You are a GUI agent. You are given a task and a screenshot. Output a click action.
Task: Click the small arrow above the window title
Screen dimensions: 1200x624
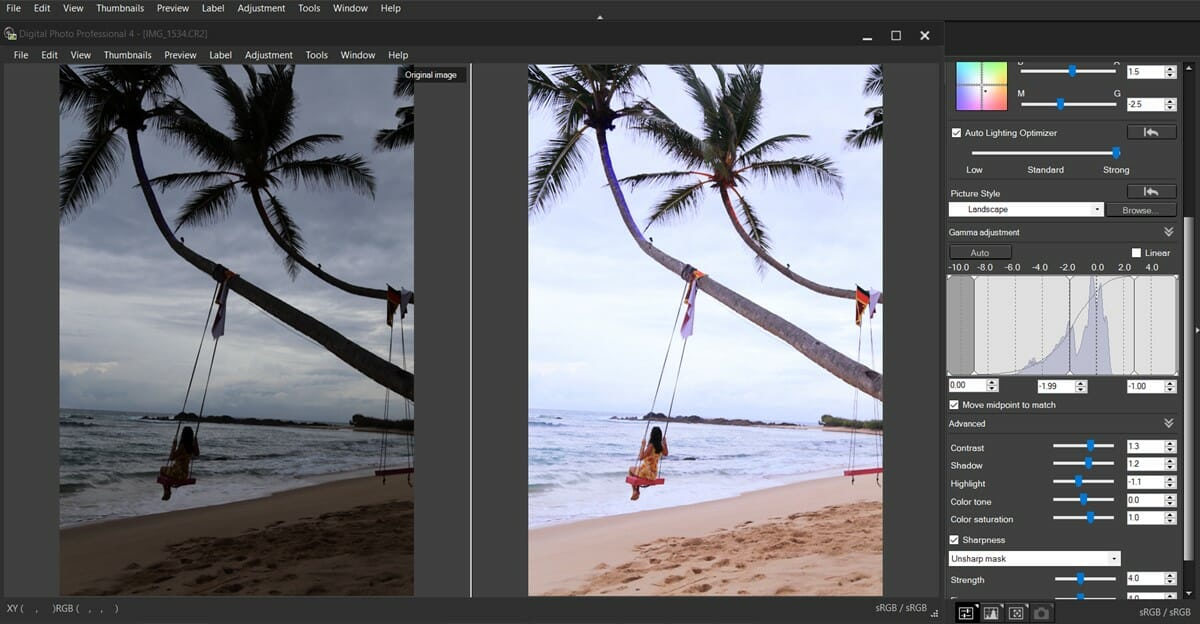pos(600,17)
